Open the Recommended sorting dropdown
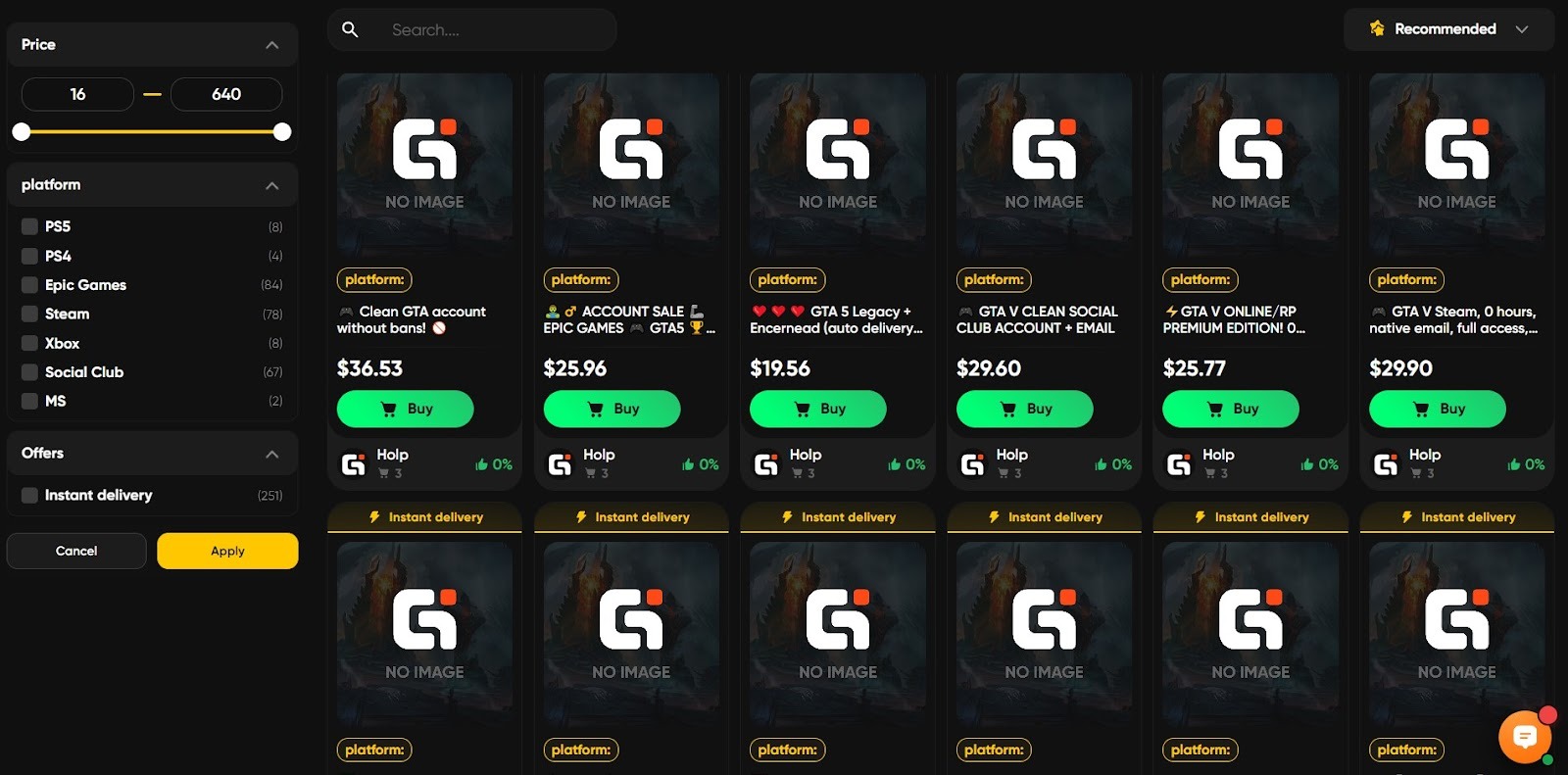The image size is (1568, 775). (x=1448, y=29)
